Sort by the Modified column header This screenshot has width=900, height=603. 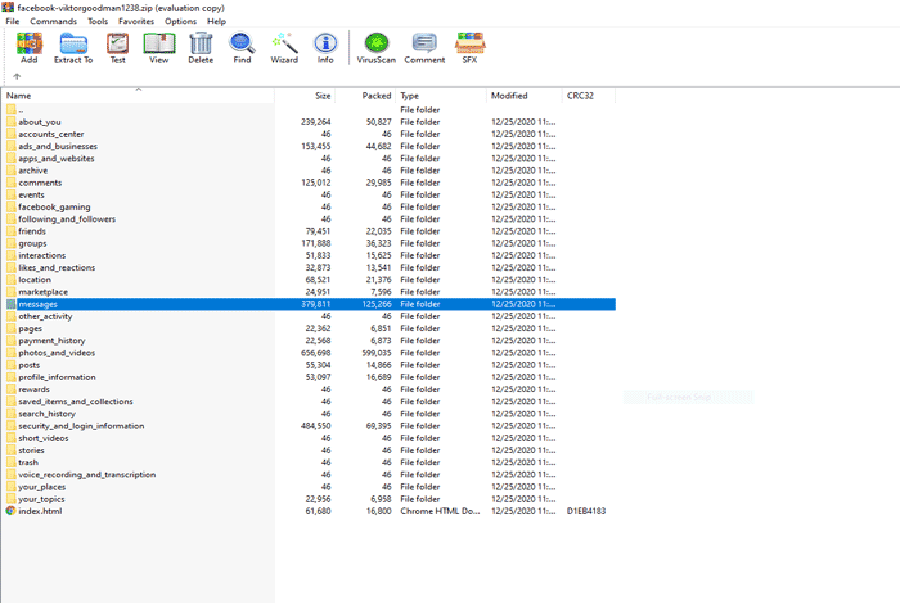tap(524, 95)
